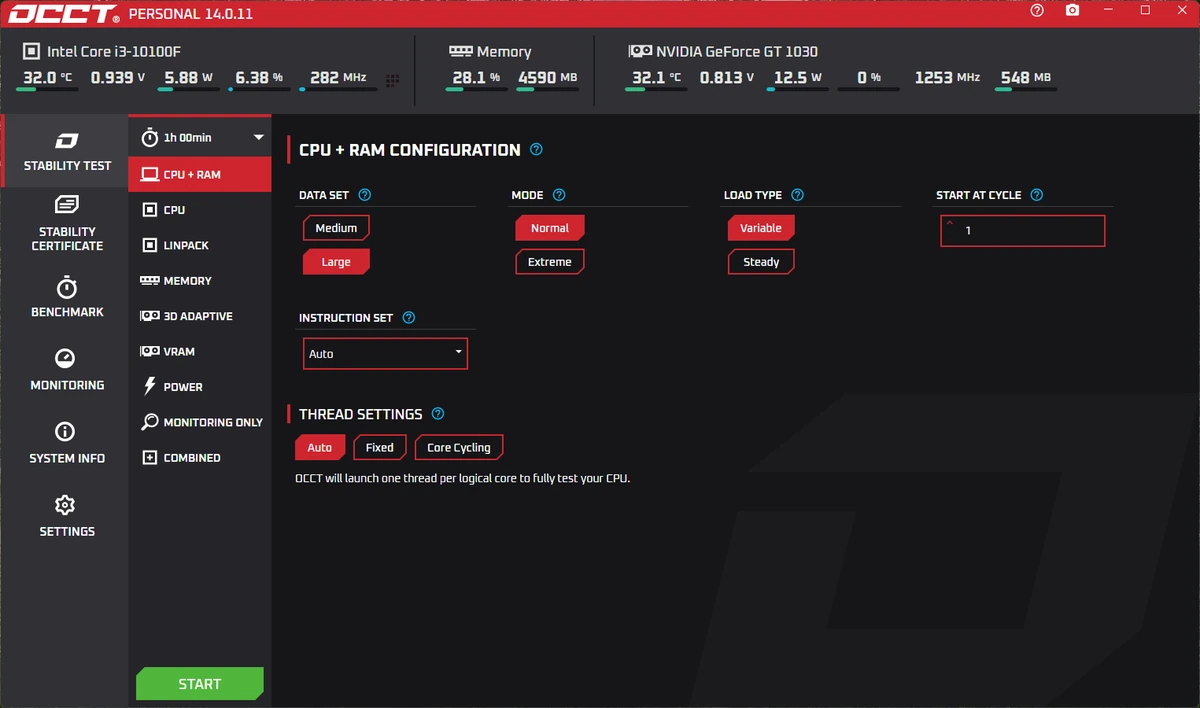The image size is (1200, 708).
Task: Open the CPU core grid icon after 282 MHz
Action: pos(392,80)
